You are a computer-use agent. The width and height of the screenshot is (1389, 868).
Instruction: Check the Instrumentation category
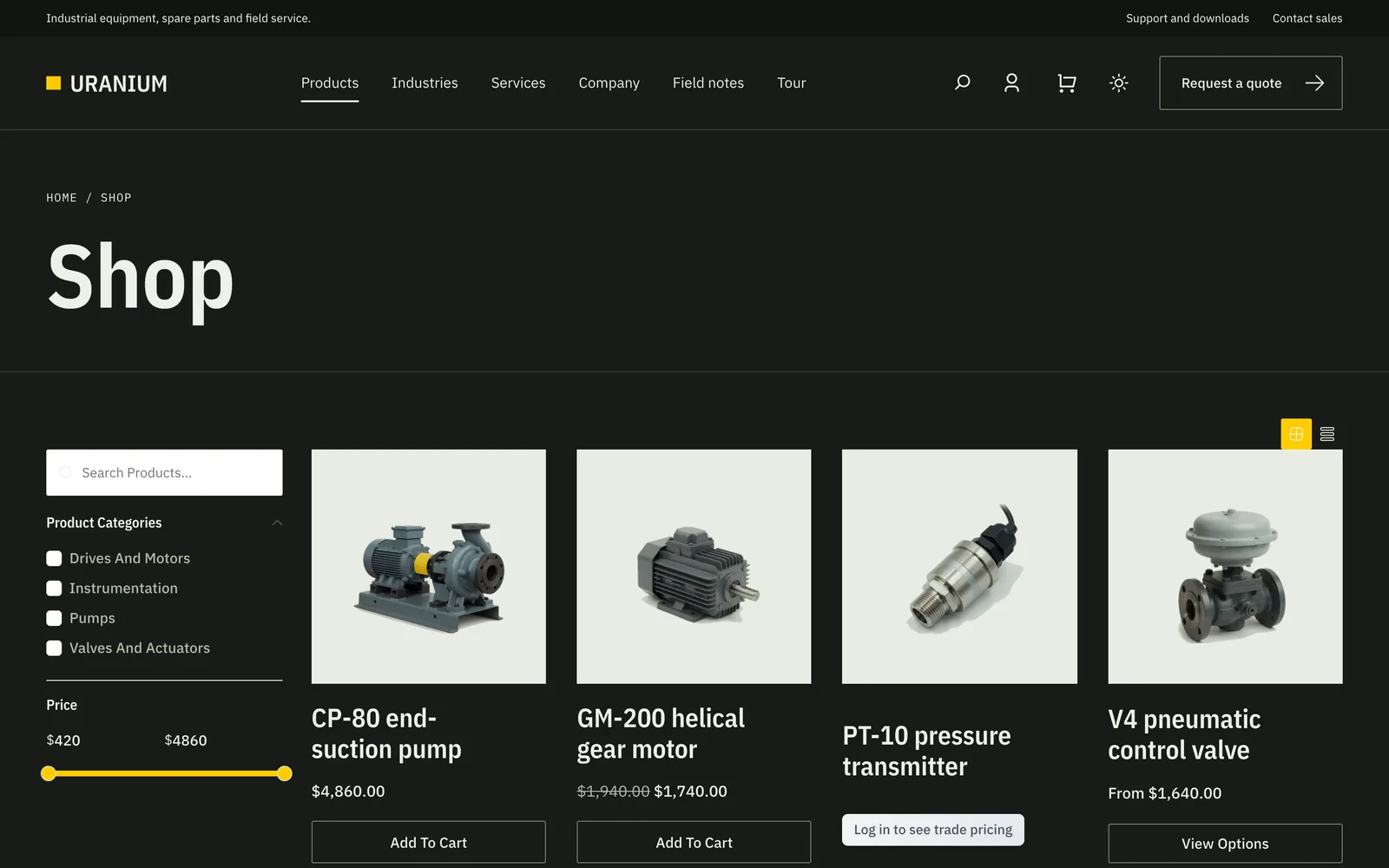pyautogui.click(x=54, y=589)
